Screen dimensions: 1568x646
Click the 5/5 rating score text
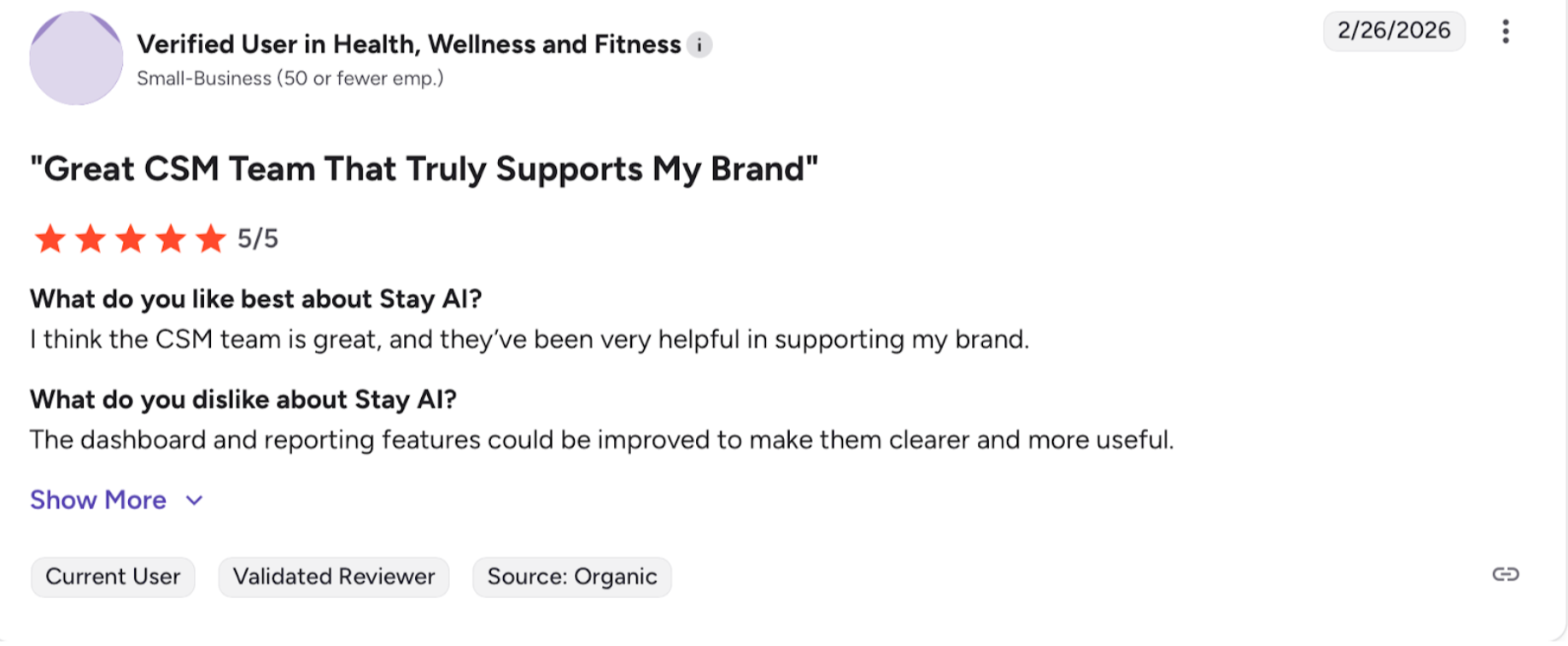click(258, 238)
